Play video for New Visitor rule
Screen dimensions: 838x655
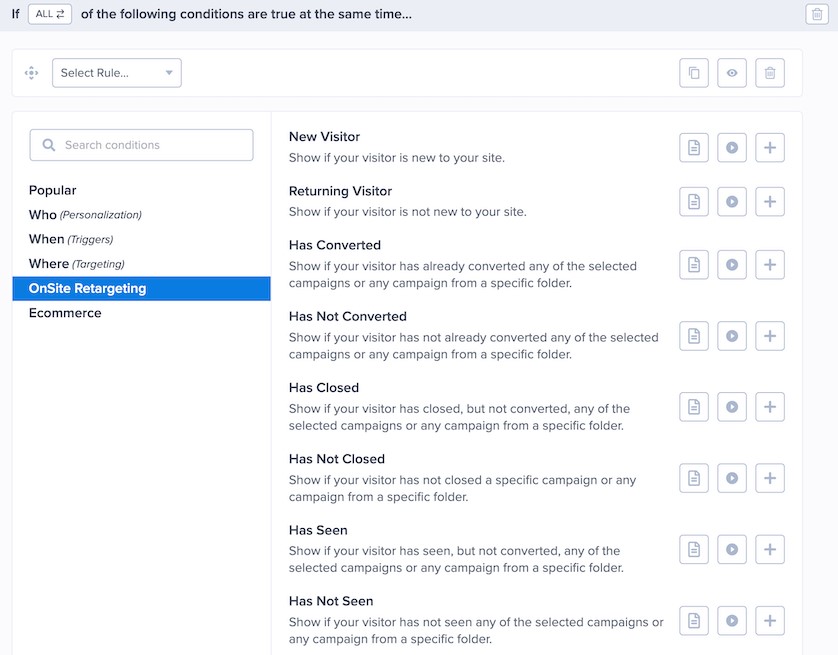pos(732,147)
